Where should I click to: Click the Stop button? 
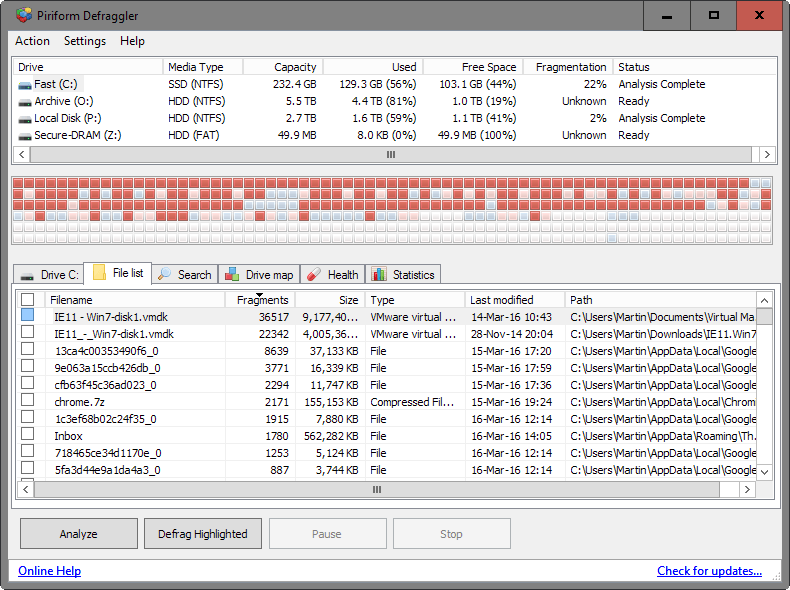pyautogui.click(x=451, y=534)
